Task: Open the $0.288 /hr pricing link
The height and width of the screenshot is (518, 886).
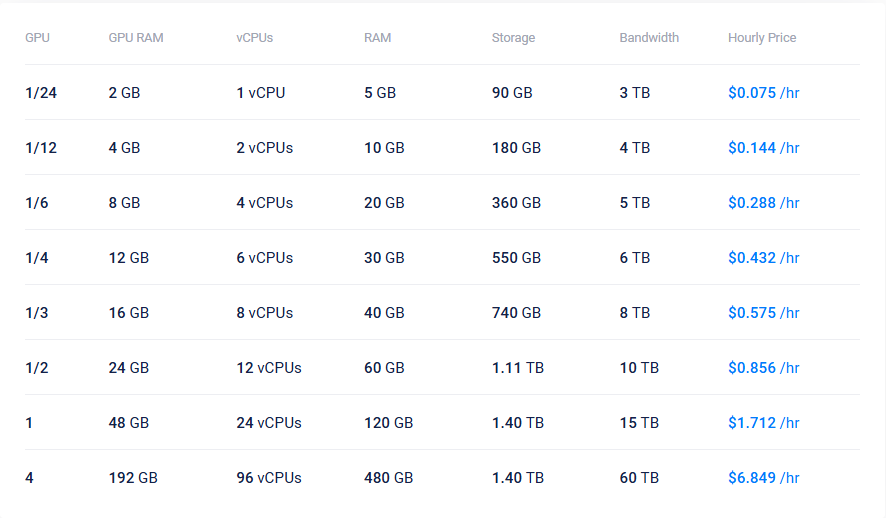Action: [763, 203]
